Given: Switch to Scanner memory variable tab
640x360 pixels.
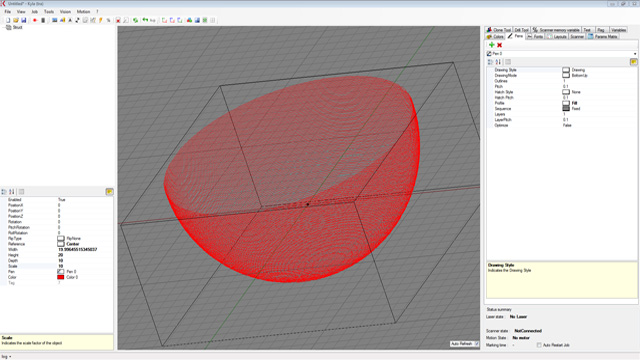Looking at the screenshot, I should point(556,30).
